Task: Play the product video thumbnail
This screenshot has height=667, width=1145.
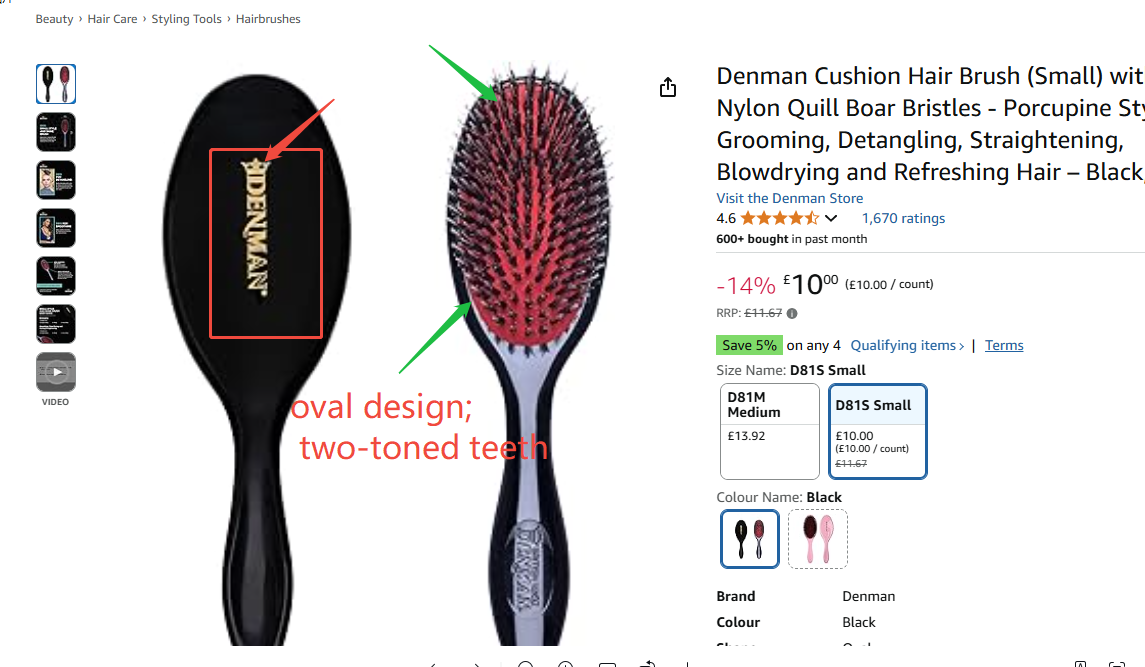Action: coord(55,372)
